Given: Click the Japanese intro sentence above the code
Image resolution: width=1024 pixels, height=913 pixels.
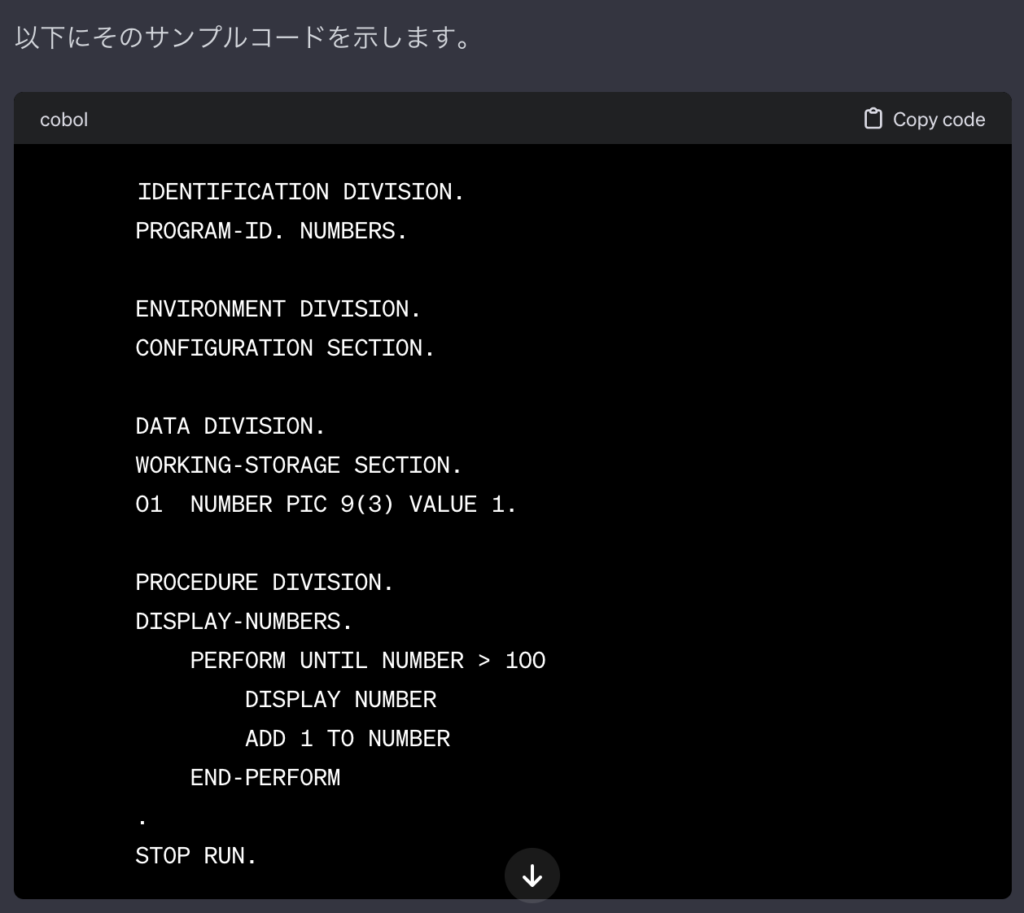Looking at the screenshot, I should point(243,39).
